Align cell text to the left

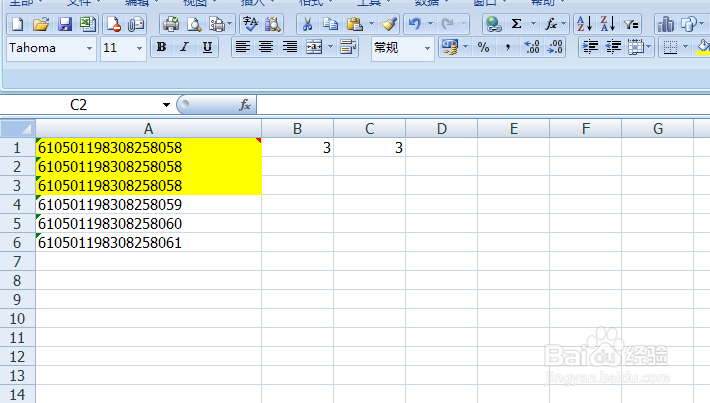pyautogui.click(x=243, y=47)
